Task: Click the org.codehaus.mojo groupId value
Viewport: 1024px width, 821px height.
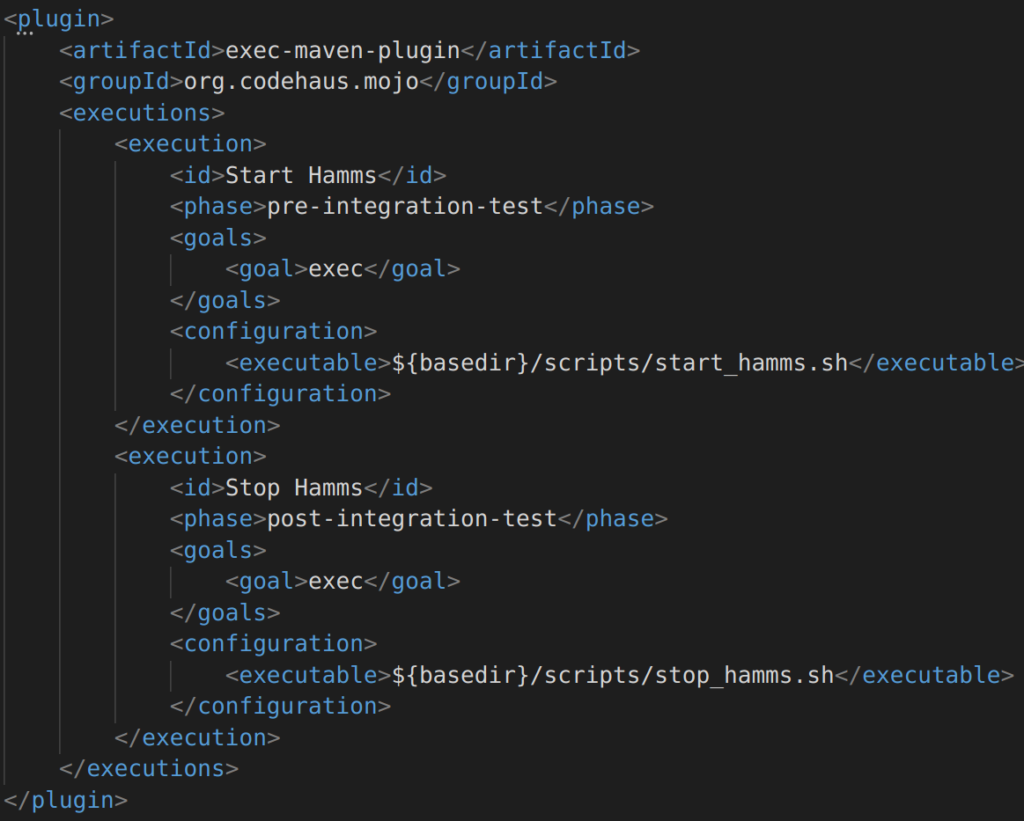Action: 301,82
